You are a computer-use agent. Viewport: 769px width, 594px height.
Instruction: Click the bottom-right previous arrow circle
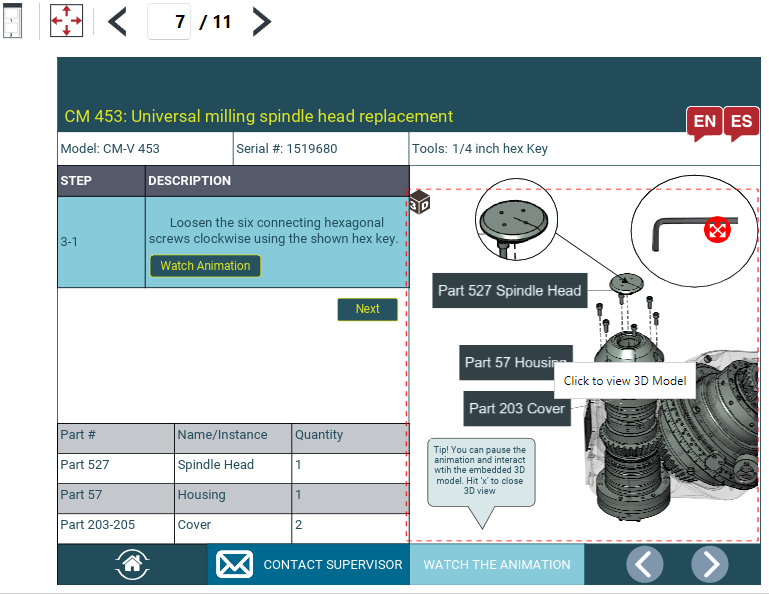645,564
